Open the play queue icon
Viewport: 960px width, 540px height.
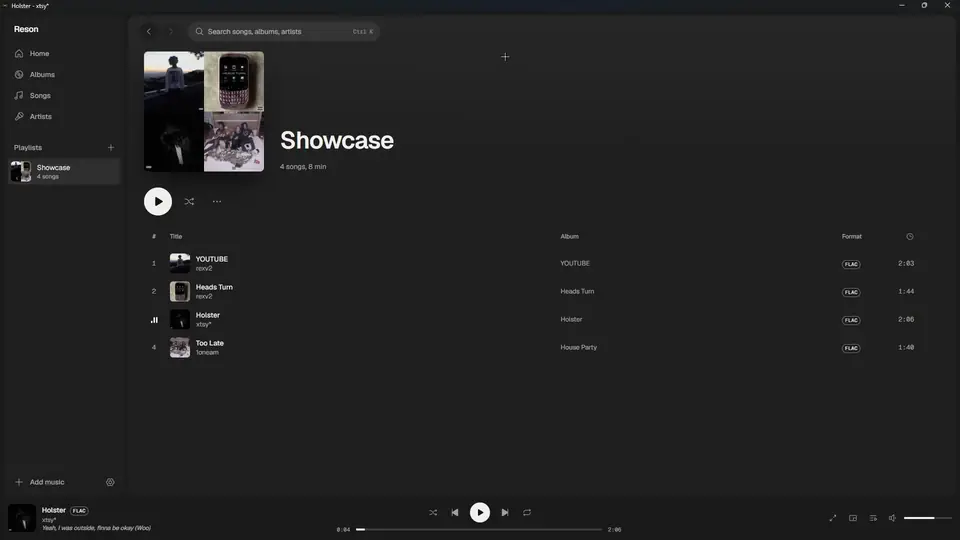point(873,518)
